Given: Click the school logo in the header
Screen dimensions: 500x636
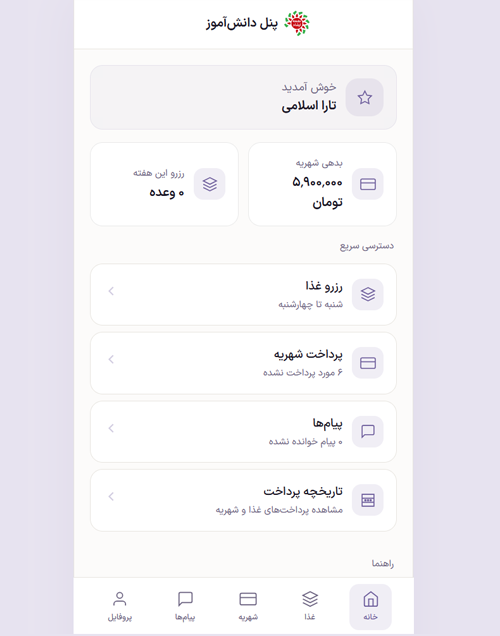Looking at the screenshot, I should tap(297, 23).
